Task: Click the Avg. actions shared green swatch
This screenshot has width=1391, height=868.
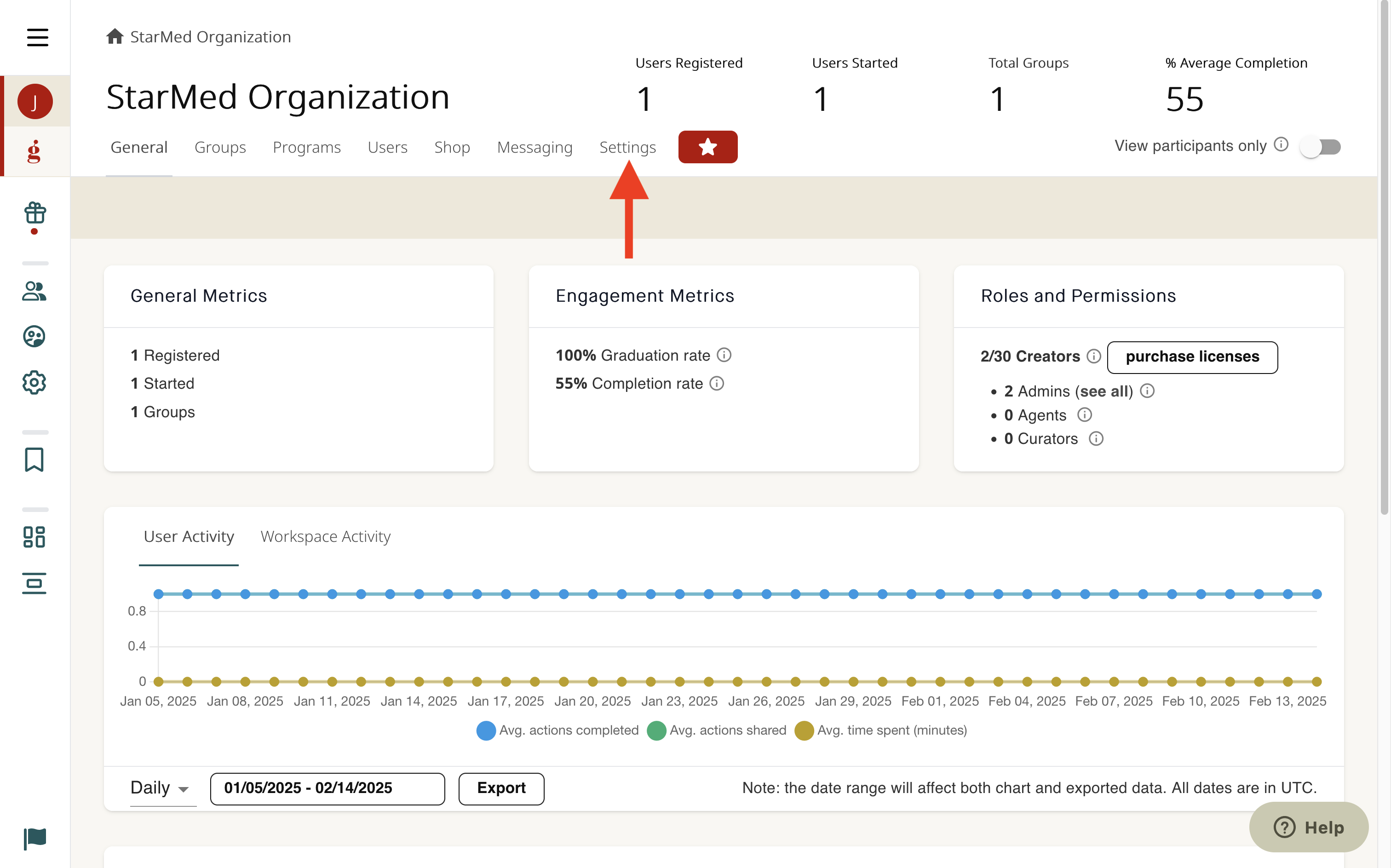Action: pos(656,731)
